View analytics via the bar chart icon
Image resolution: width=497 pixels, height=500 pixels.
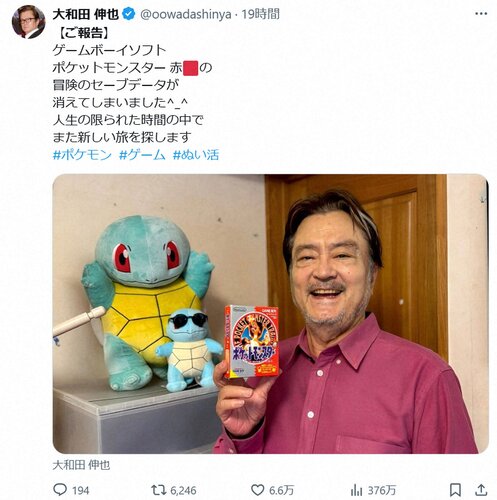356,490
